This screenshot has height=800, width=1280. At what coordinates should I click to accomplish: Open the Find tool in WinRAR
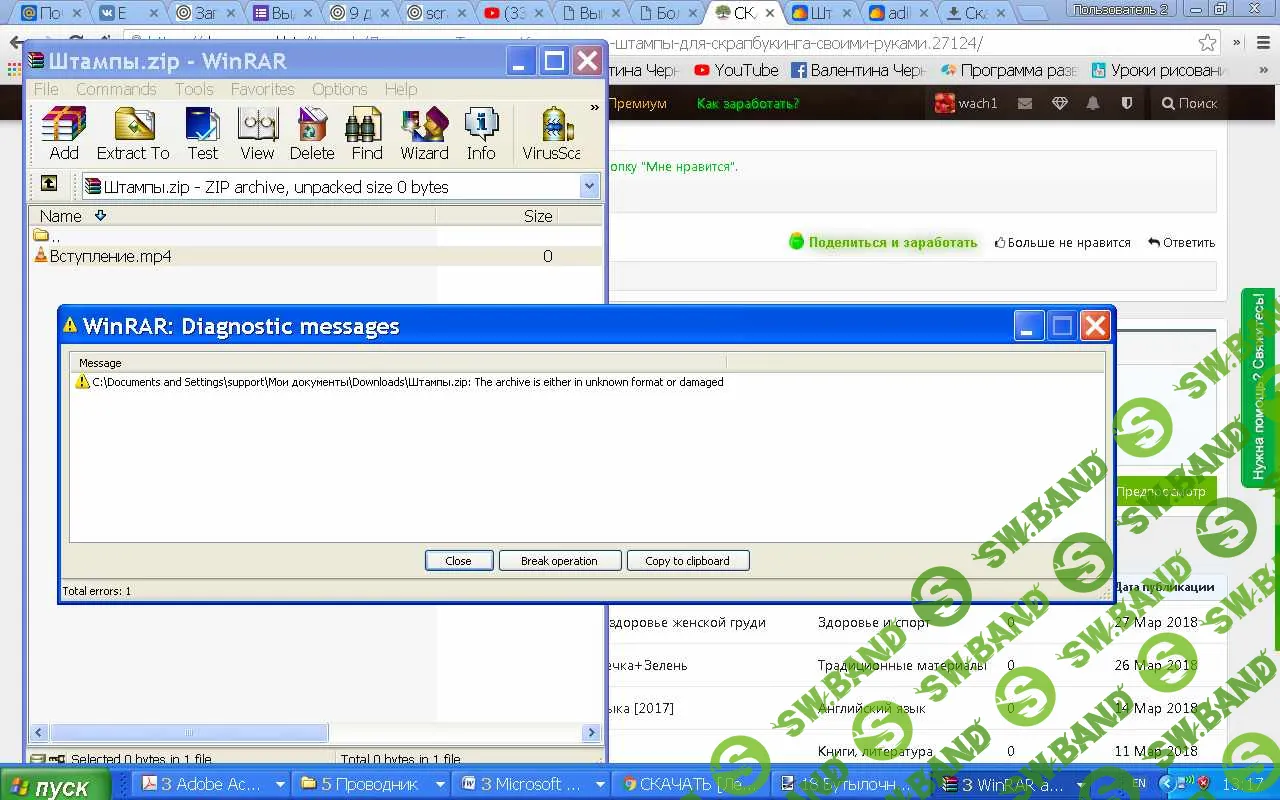(x=366, y=133)
